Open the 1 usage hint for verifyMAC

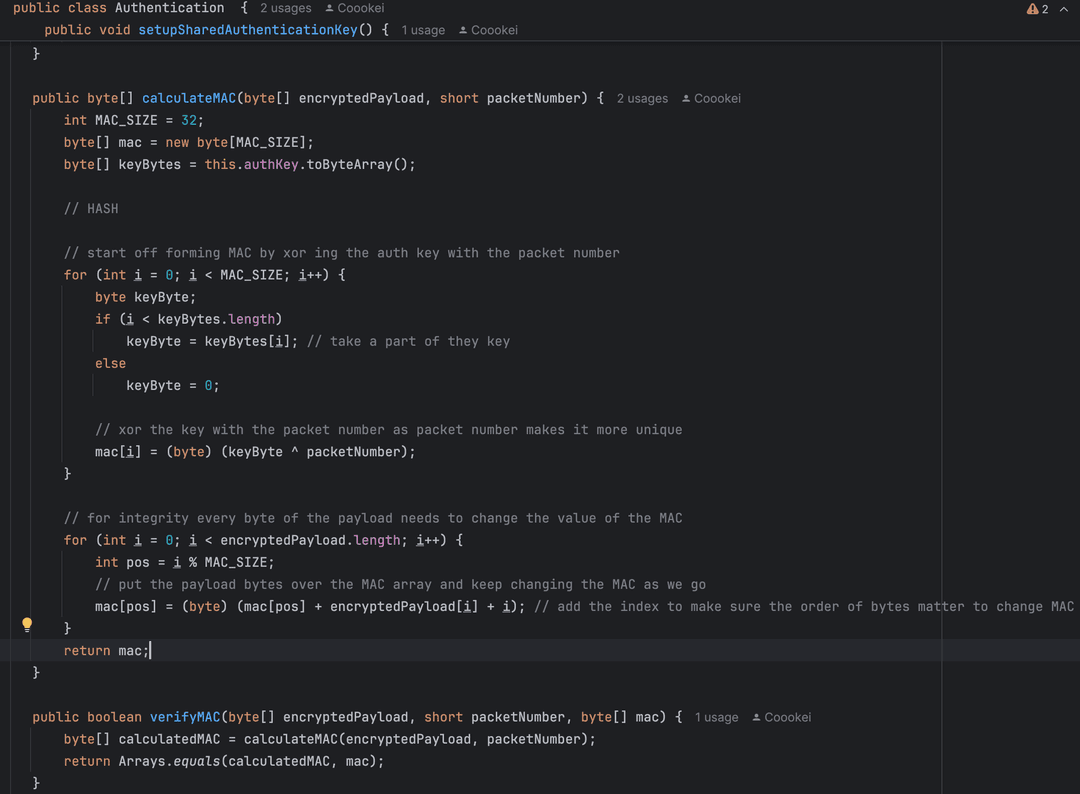[x=716, y=718]
